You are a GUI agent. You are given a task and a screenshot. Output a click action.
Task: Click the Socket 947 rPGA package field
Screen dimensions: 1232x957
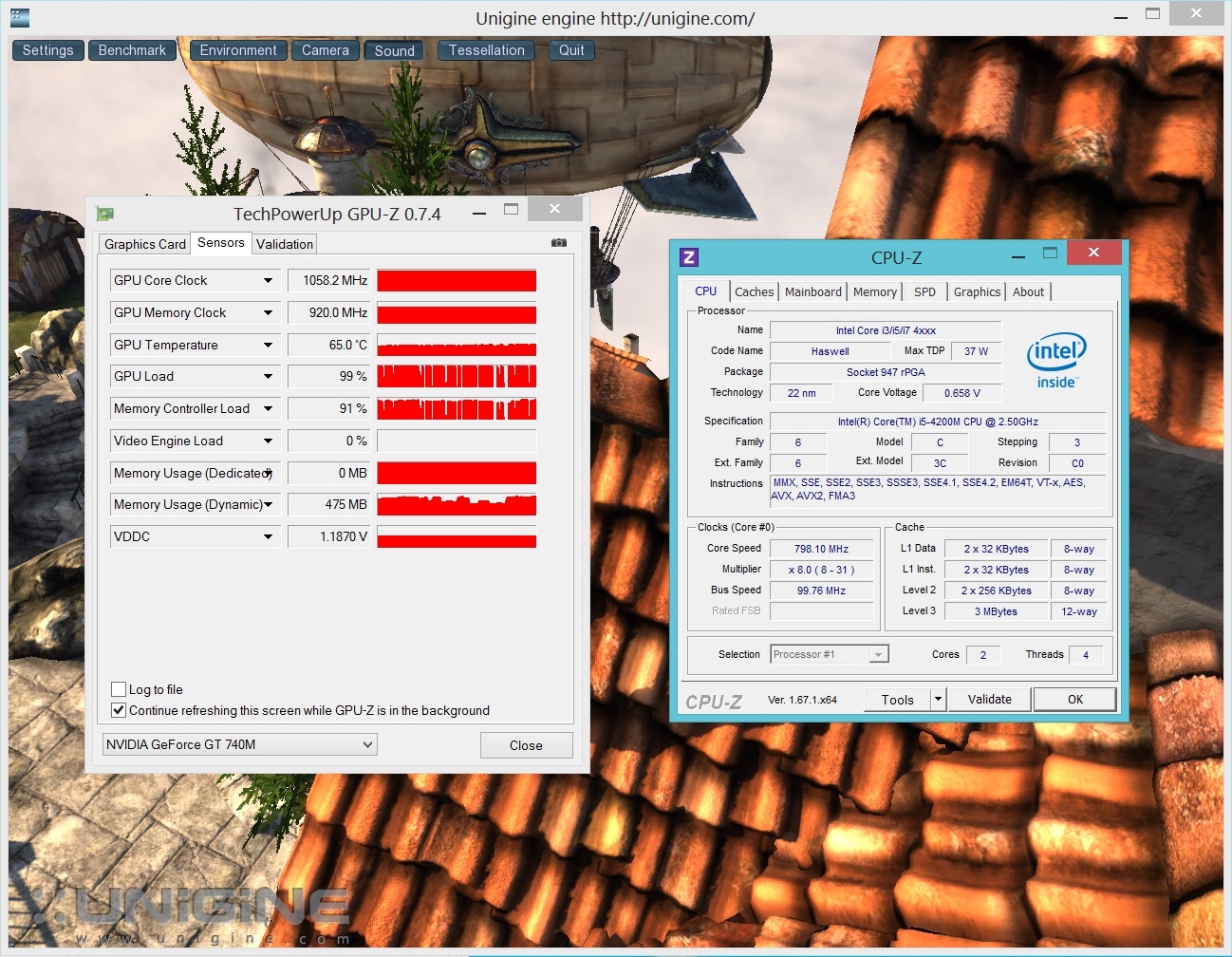tap(886, 372)
